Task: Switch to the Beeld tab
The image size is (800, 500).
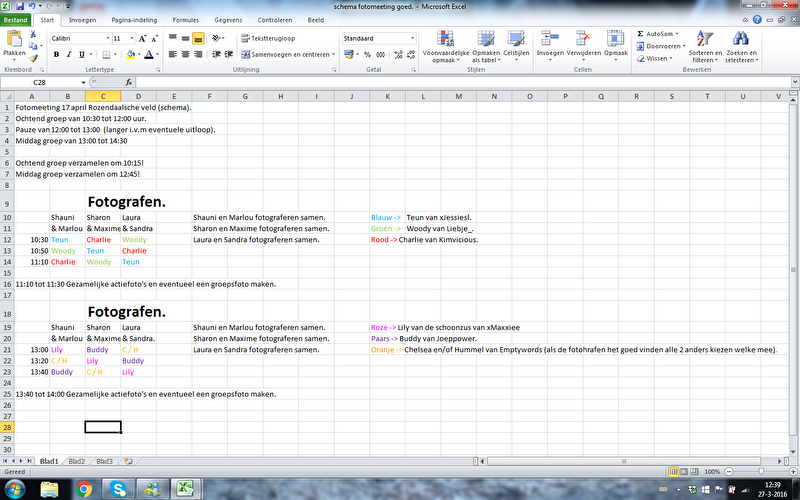Action: (315, 20)
